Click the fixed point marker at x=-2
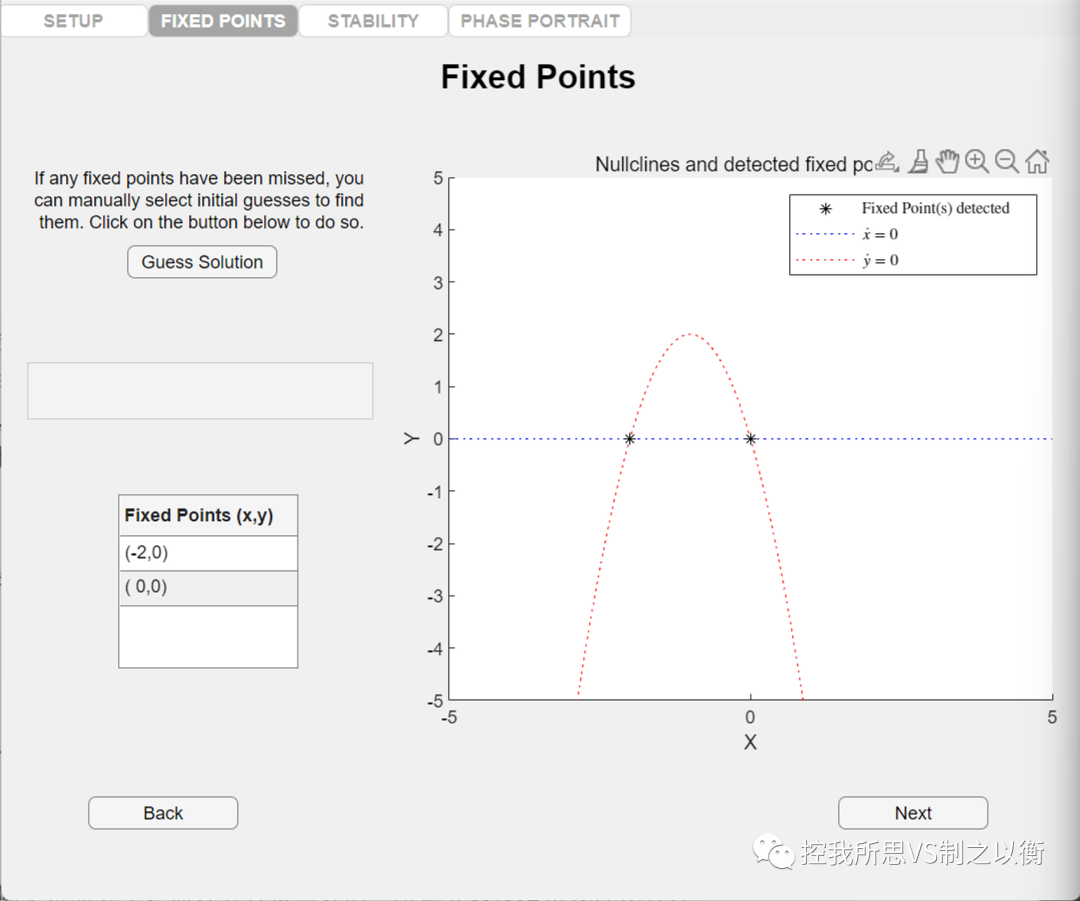Image resolution: width=1080 pixels, height=901 pixels. (629, 439)
